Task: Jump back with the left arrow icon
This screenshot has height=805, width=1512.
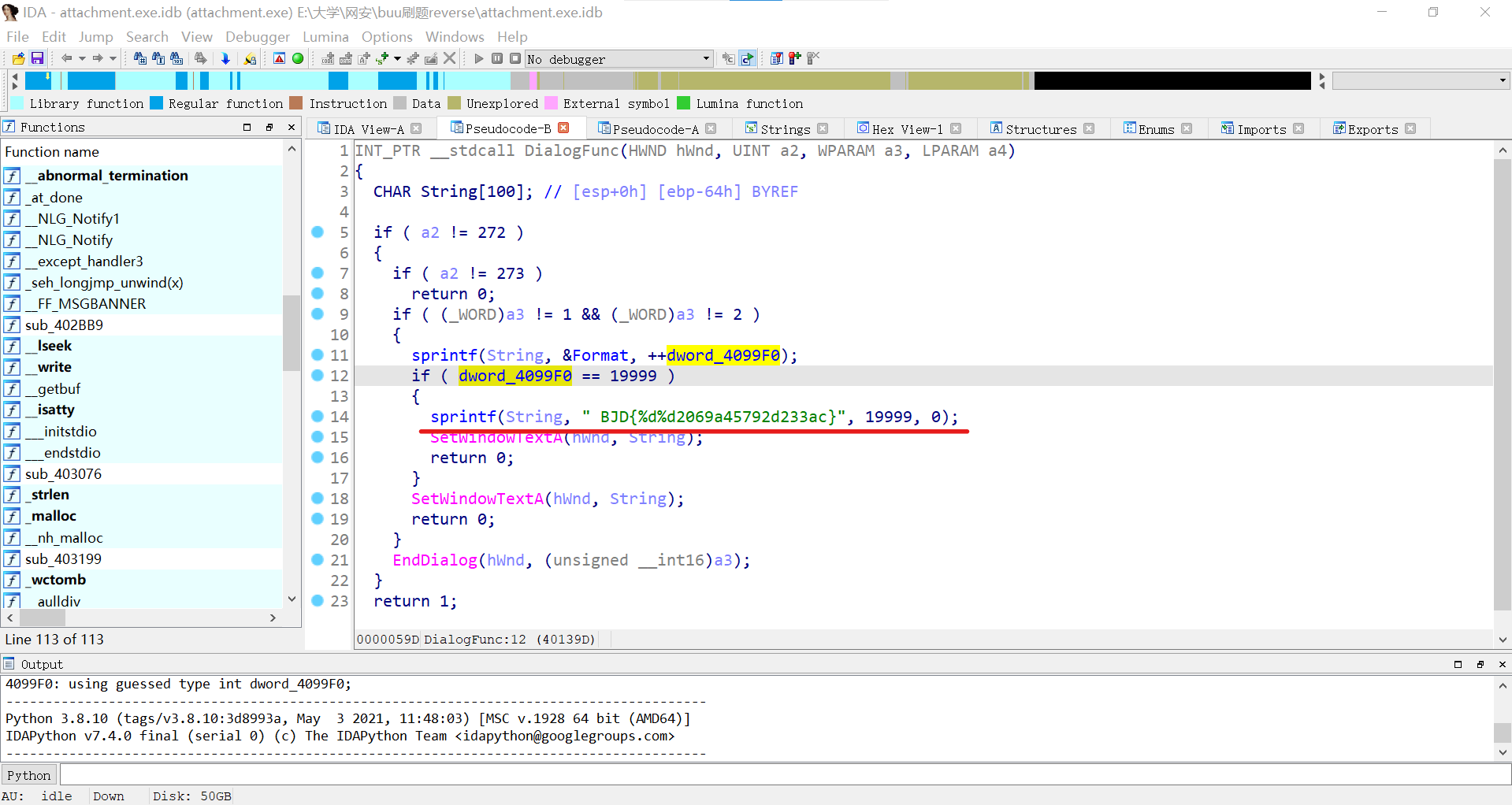Action: pos(67,58)
